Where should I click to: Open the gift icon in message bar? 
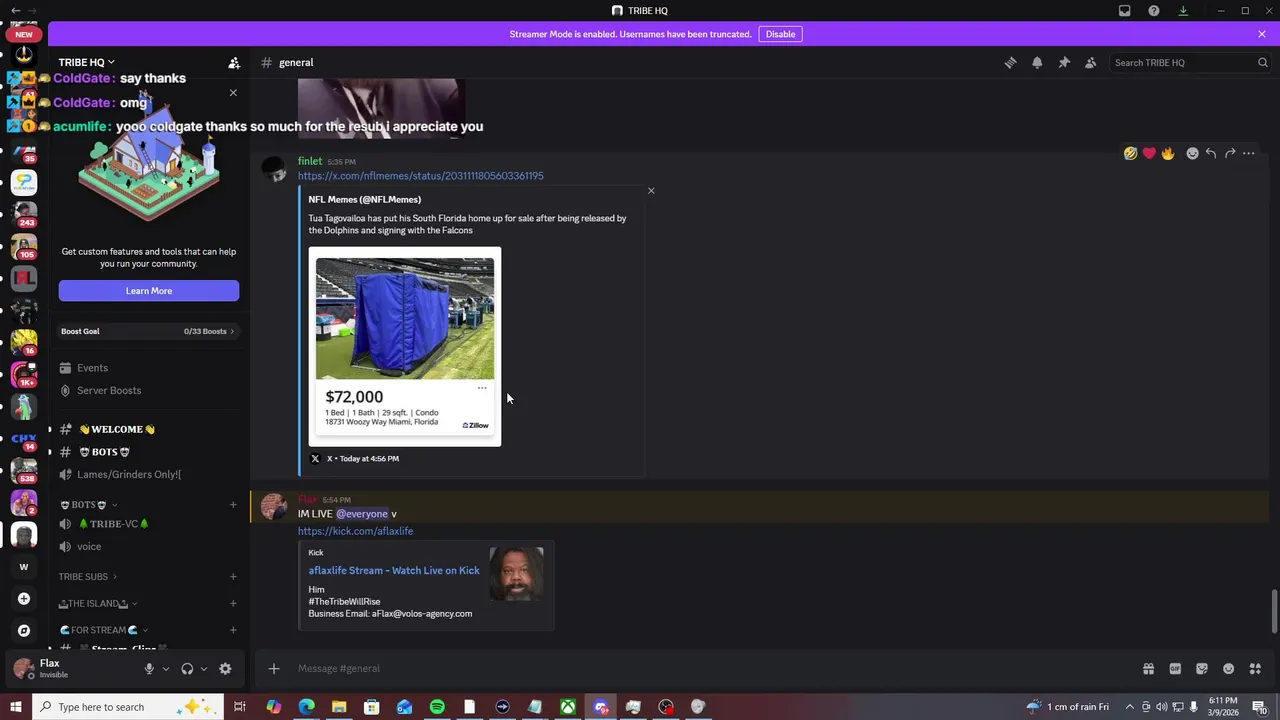pyautogui.click(x=1148, y=669)
